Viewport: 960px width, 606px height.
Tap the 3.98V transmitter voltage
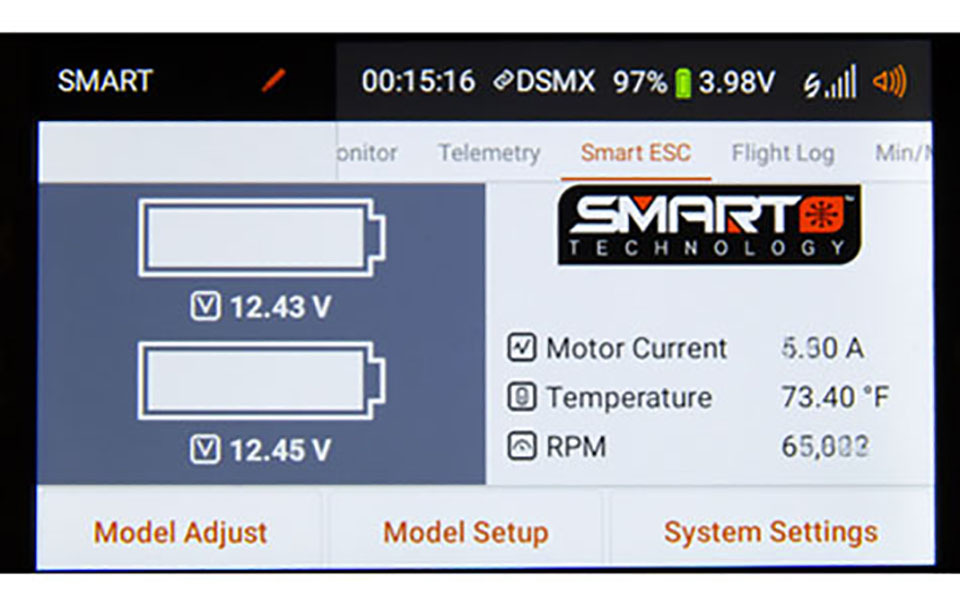737,81
